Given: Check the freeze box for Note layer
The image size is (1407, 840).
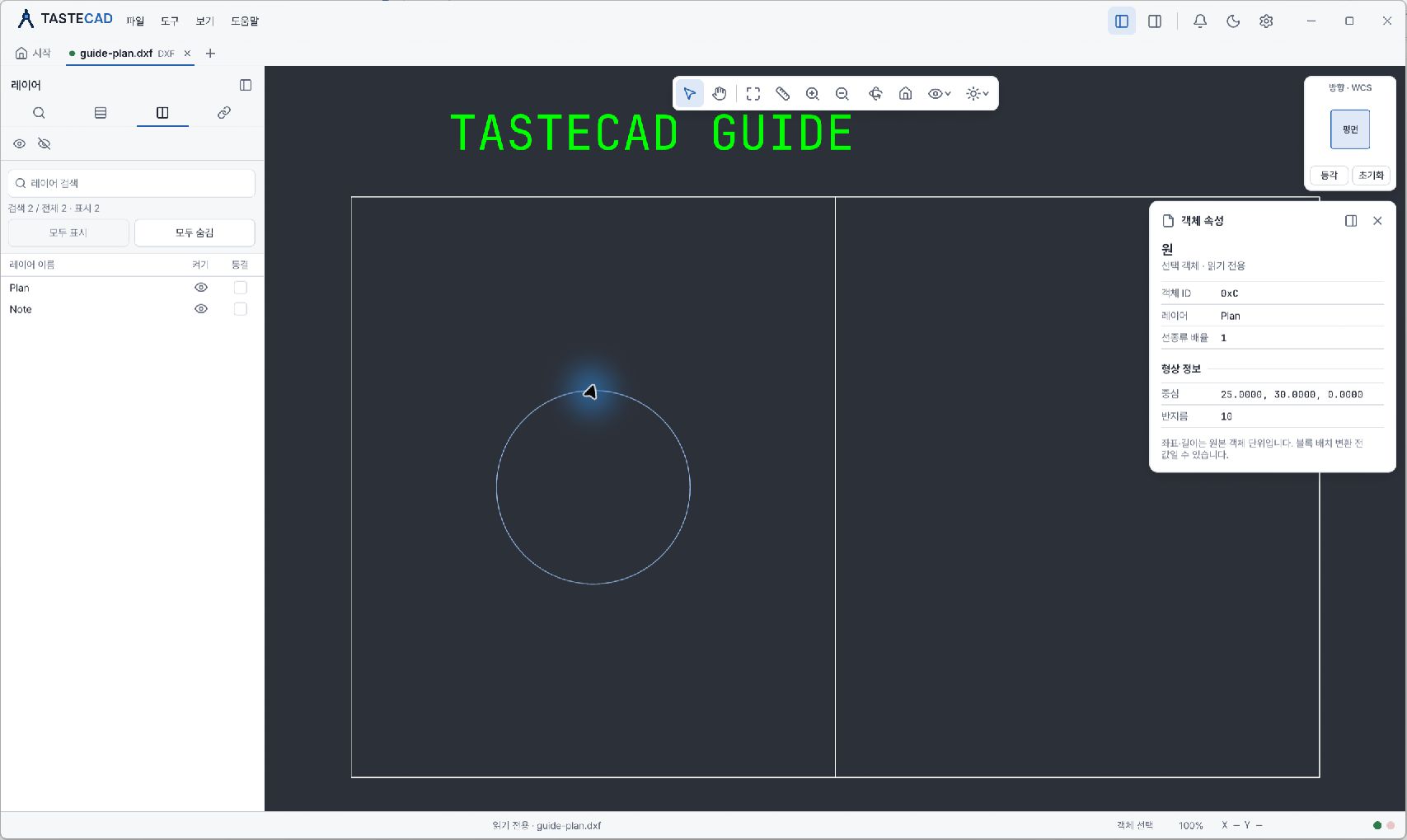Looking at the screenshot, I should tap(241, 309).
